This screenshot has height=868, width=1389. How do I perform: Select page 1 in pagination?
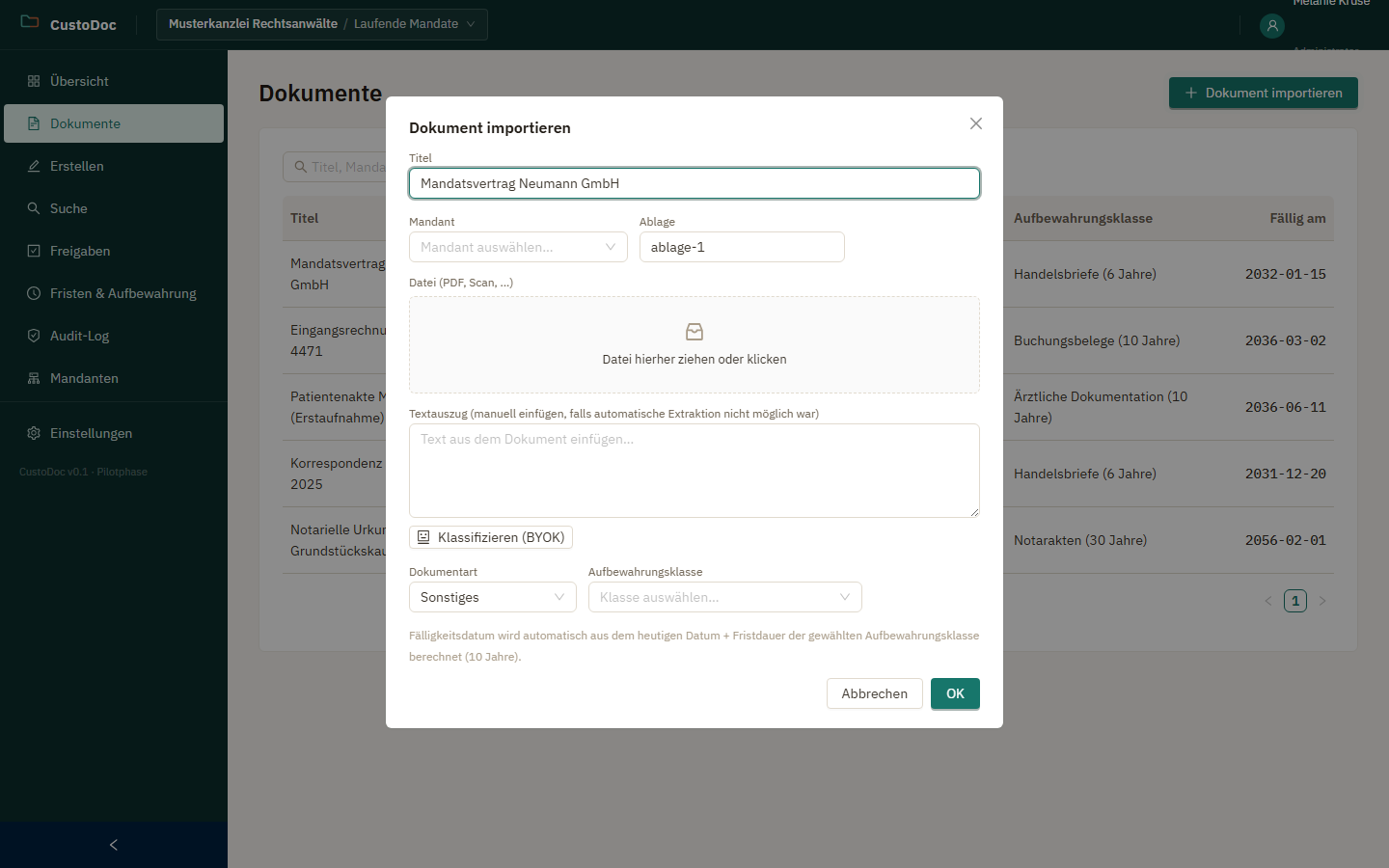(x=1295, y=601)
